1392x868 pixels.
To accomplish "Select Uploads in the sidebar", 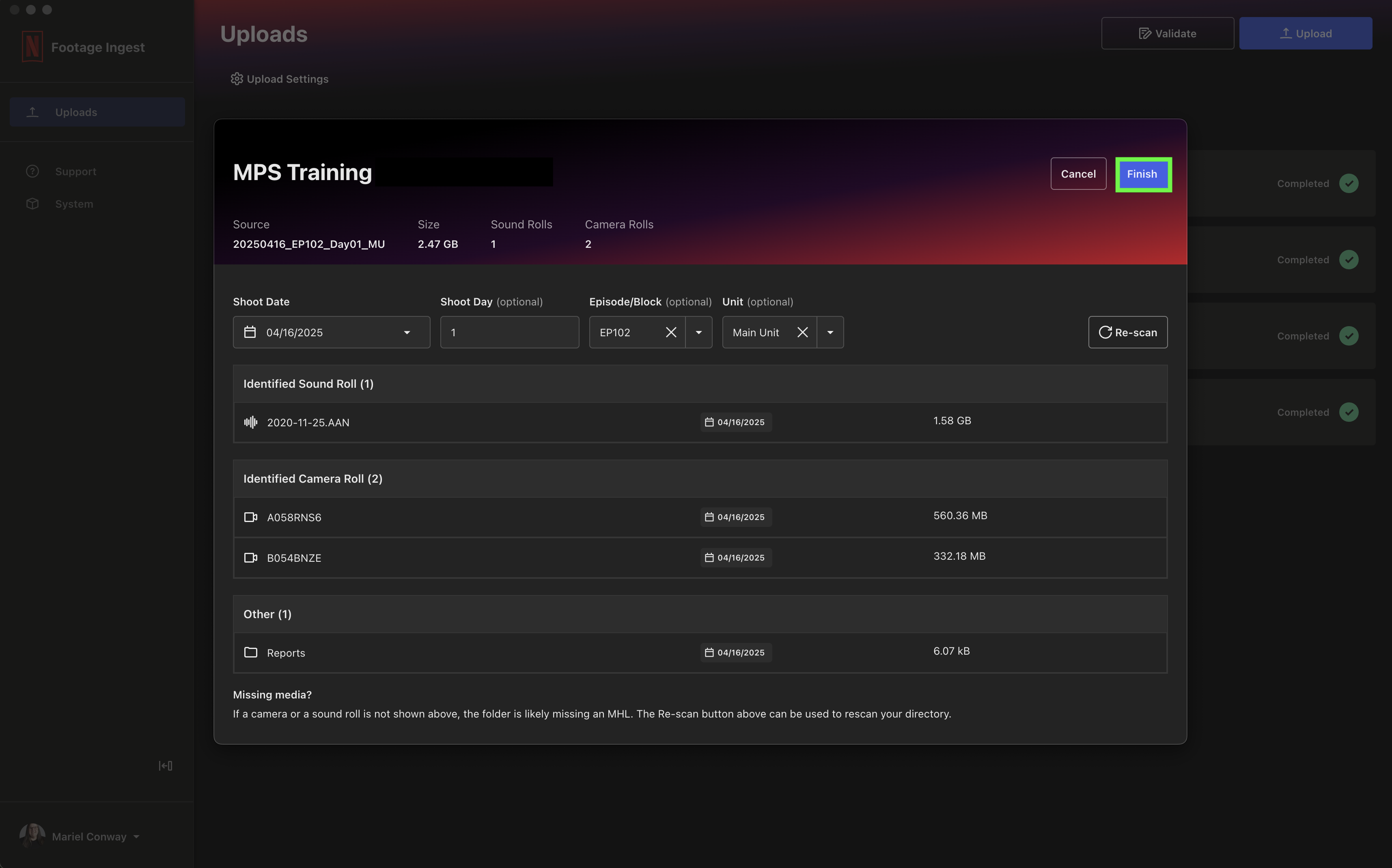I will (x=97, y=112).
